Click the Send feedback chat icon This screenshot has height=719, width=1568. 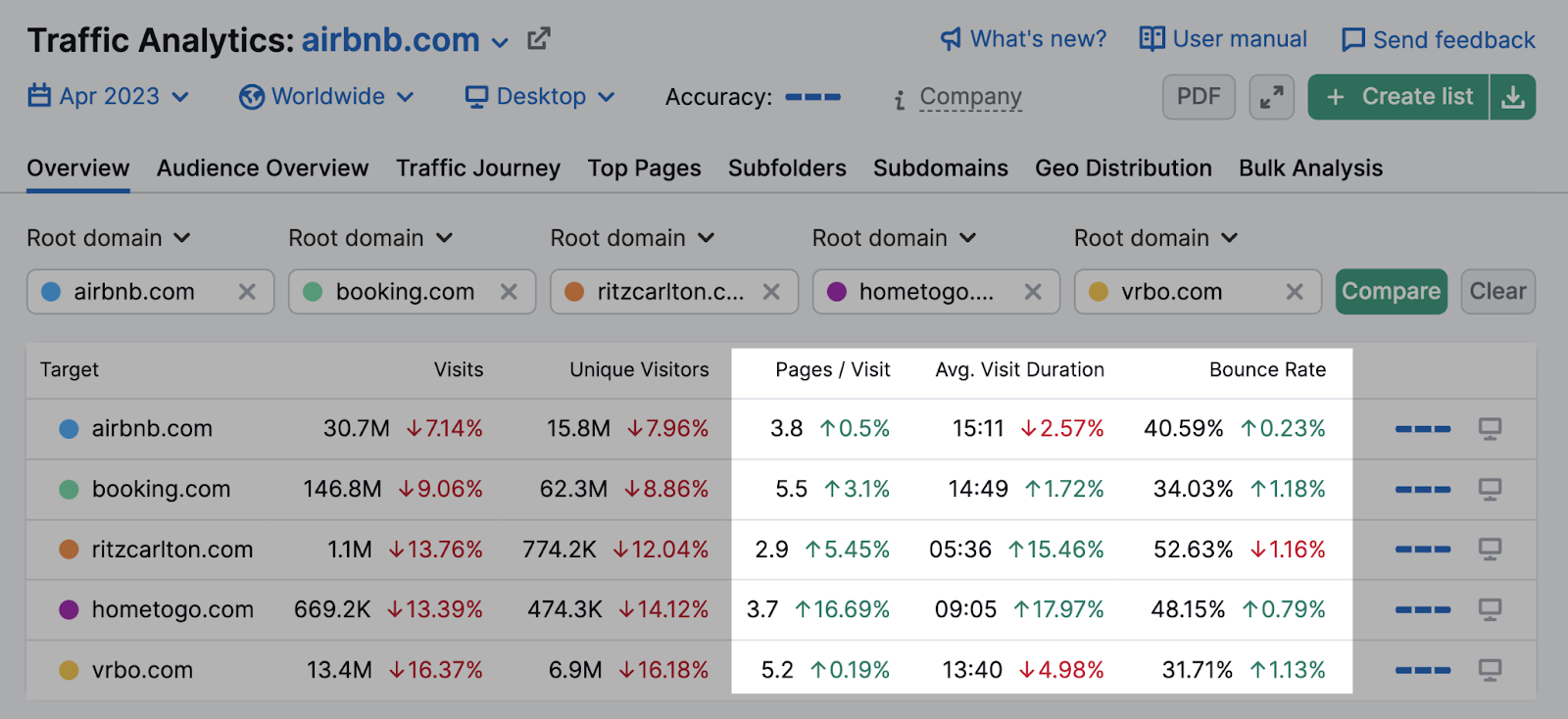coord(1353,40)
